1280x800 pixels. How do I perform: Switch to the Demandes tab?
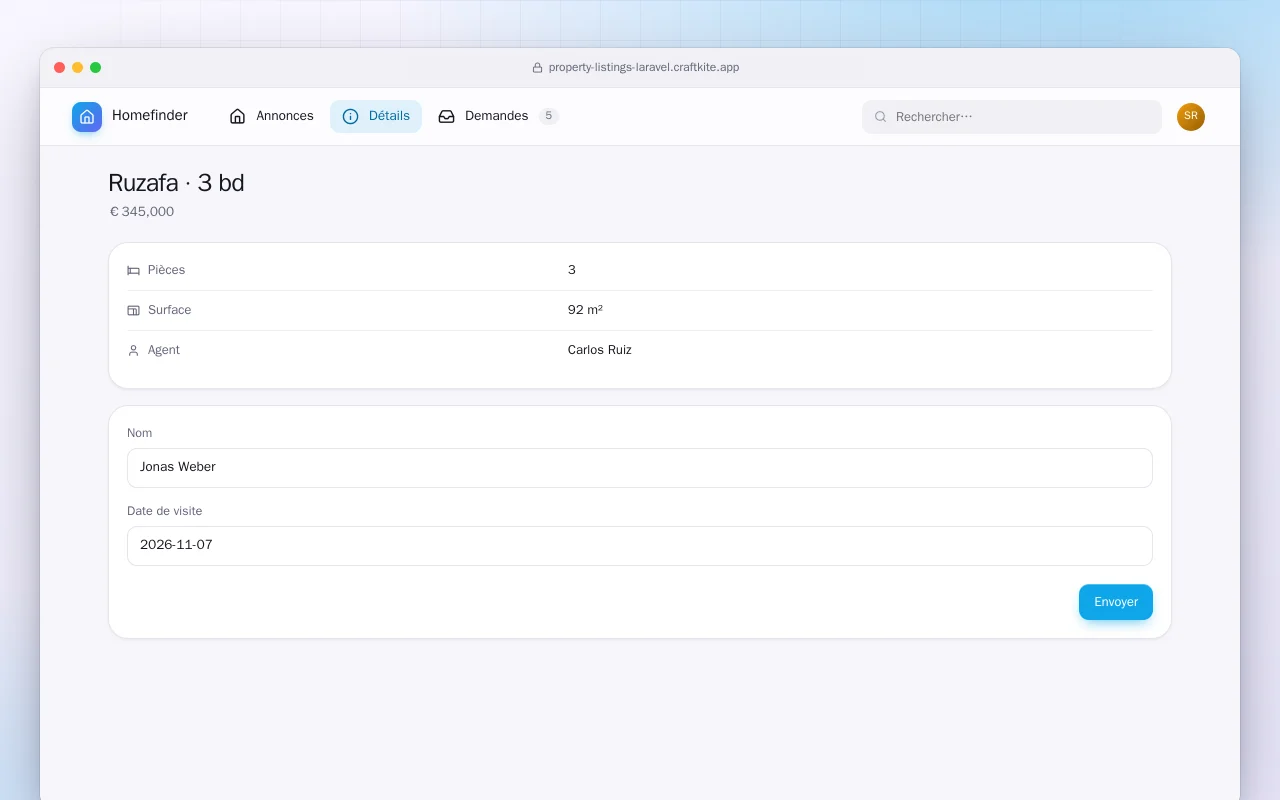tap(497, 116)
